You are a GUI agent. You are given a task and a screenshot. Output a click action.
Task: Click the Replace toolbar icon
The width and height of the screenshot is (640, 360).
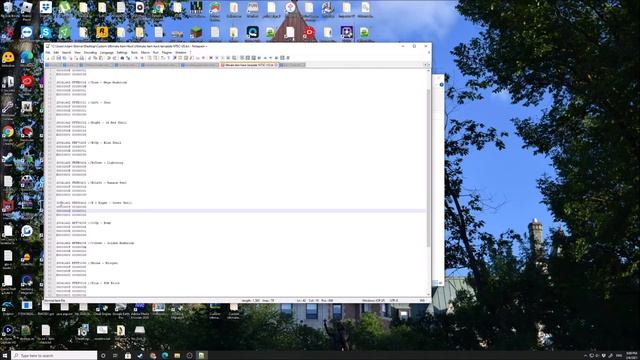pyautogui.click(x=129, y=58)
